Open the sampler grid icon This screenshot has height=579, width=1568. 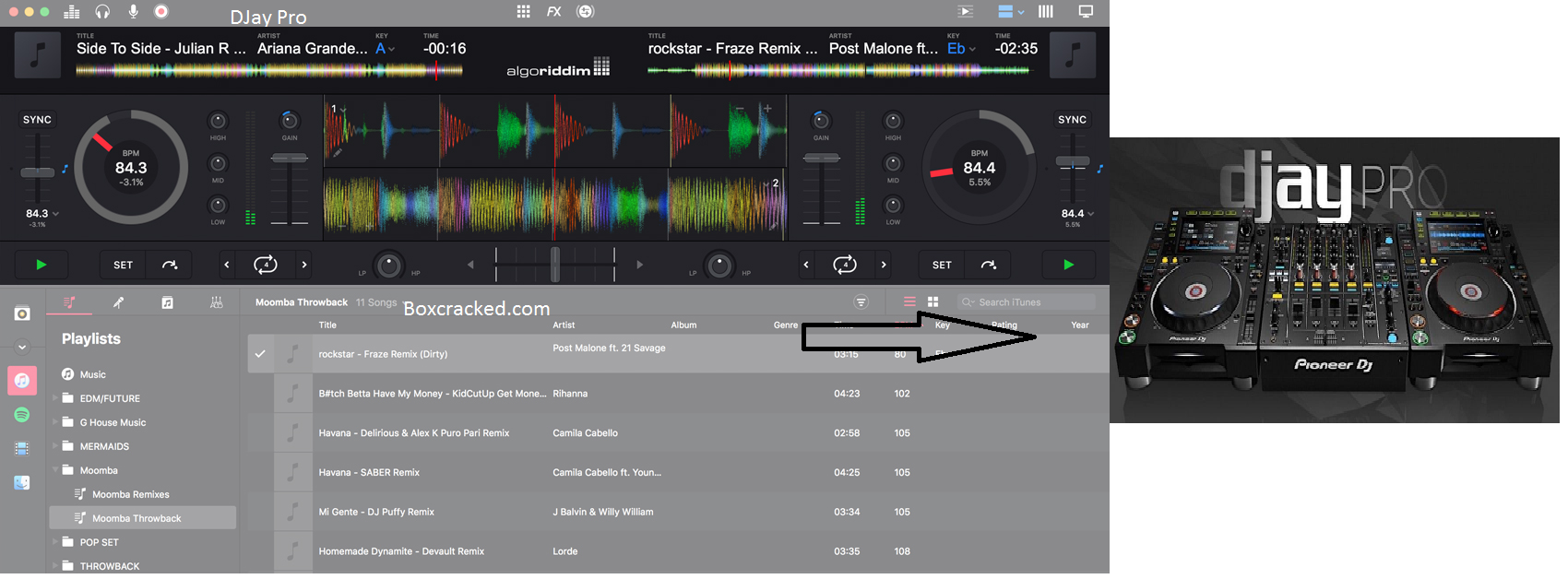tap(523, 12)
